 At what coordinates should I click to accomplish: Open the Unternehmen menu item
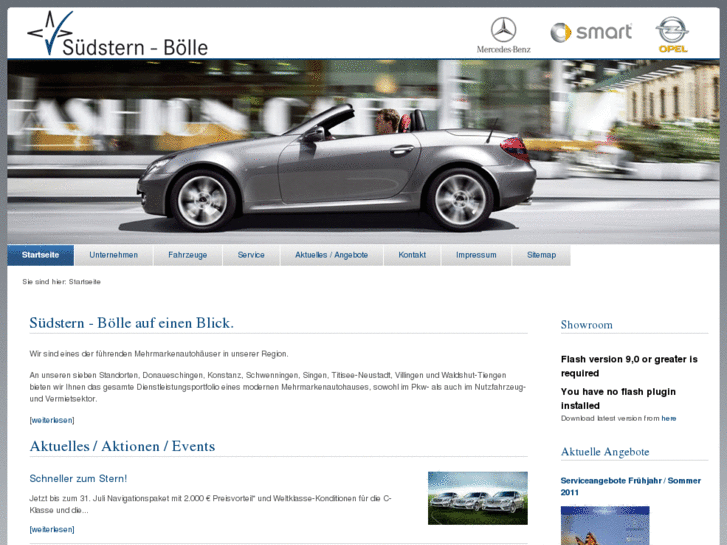click(x=114, y=255)
